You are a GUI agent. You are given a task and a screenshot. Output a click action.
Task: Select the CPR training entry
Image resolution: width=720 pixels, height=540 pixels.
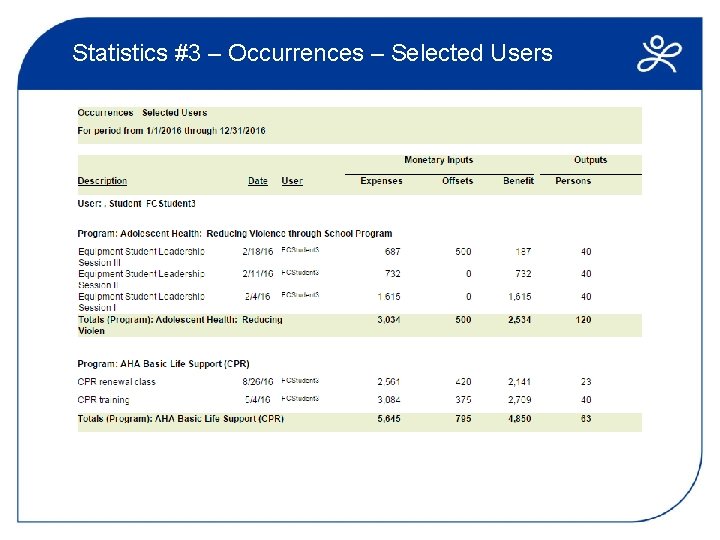point(334,399)
